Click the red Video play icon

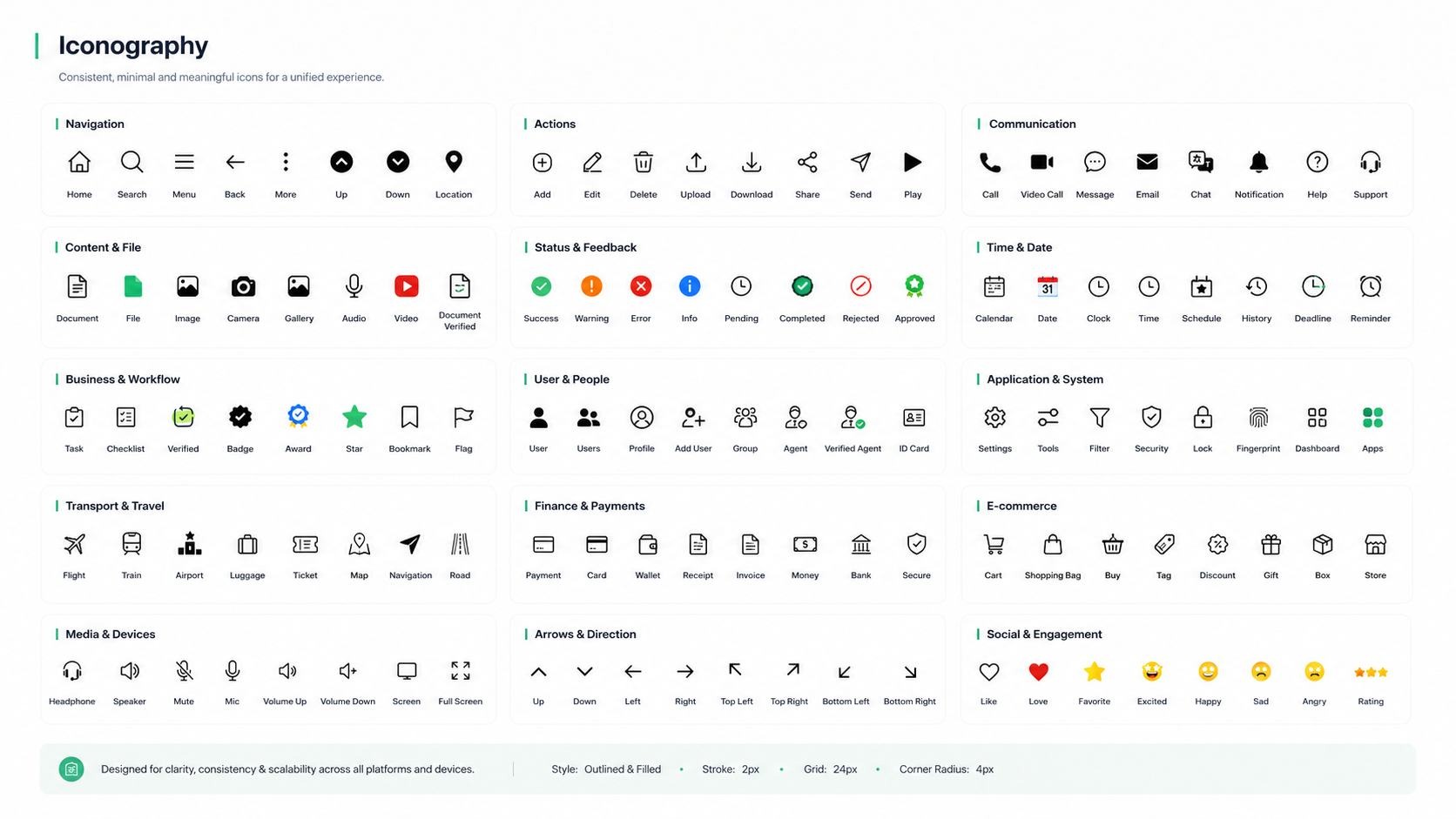[x=406, y=286]
